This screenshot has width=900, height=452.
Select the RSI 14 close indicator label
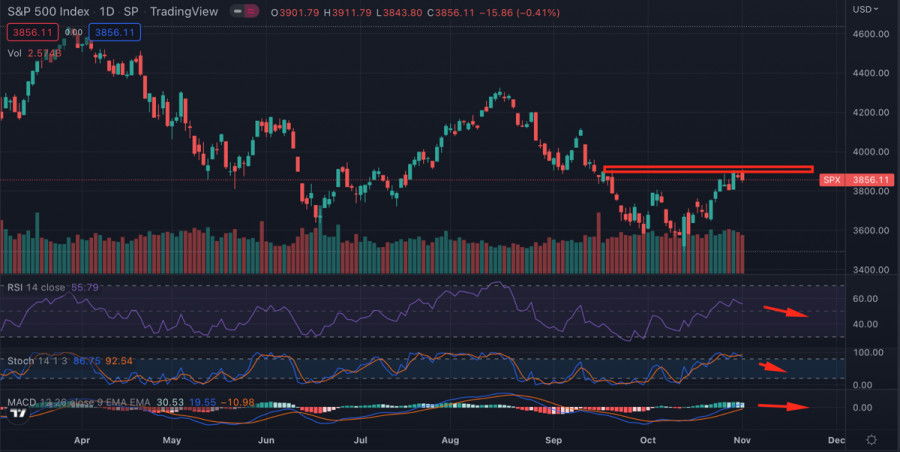coord(33,288)
